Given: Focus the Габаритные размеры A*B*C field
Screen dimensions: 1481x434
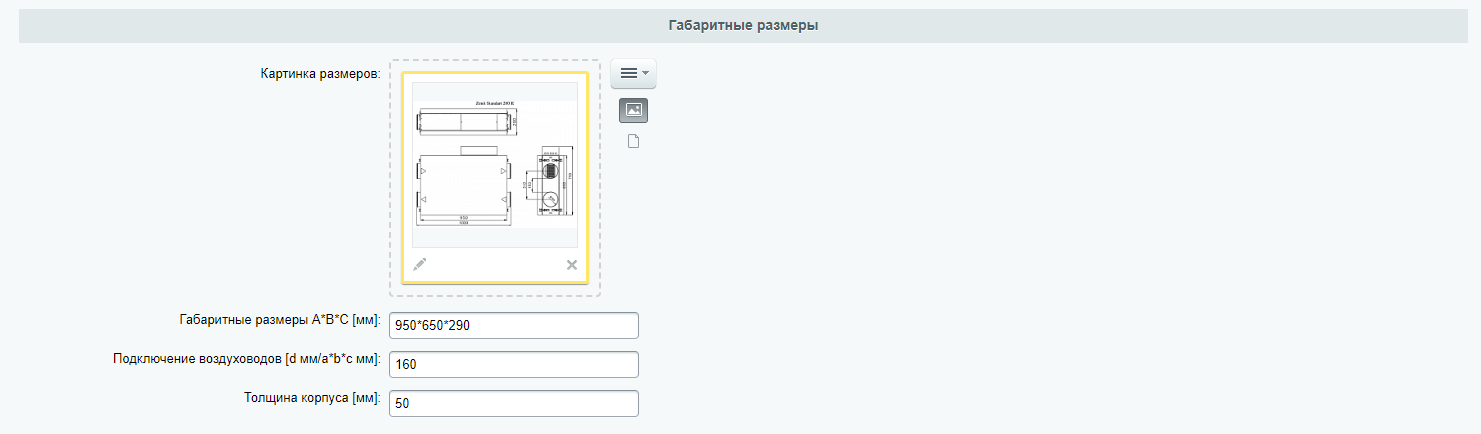Looking at the screenshot, I should pos(512,326).
